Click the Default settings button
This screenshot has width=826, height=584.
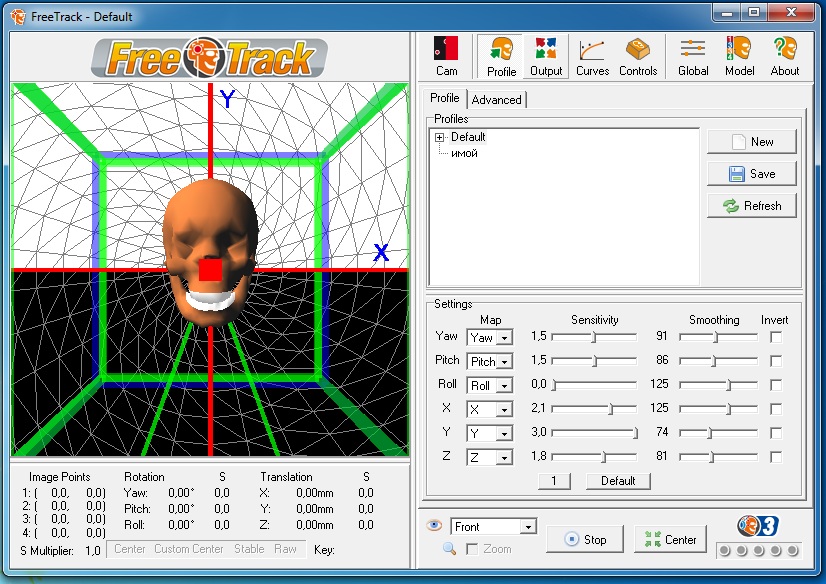(x=618, y=481)
